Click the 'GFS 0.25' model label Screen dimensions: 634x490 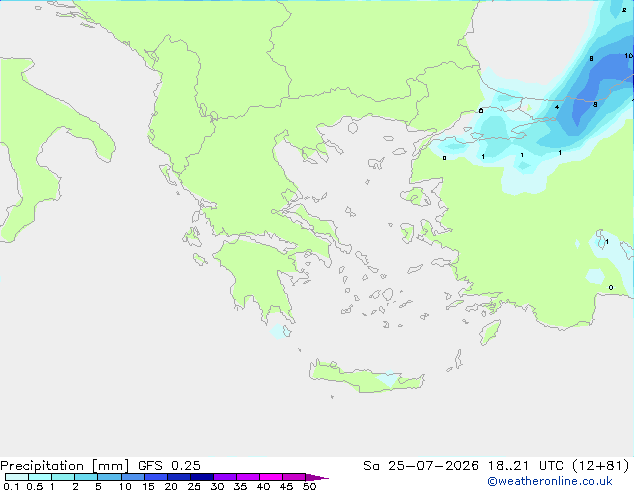point(169,466)
